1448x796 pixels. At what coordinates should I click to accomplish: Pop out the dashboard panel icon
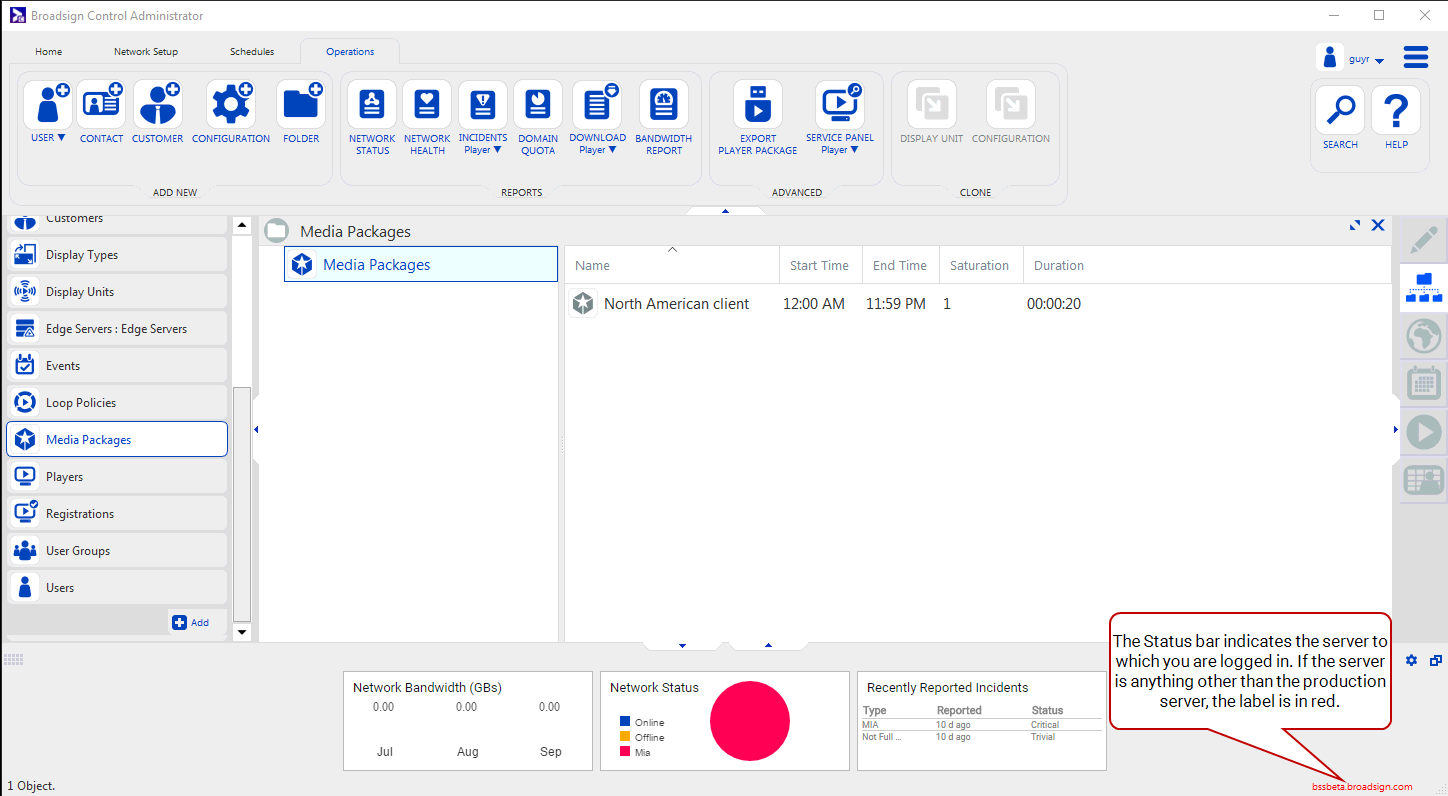pos(1436,661)
